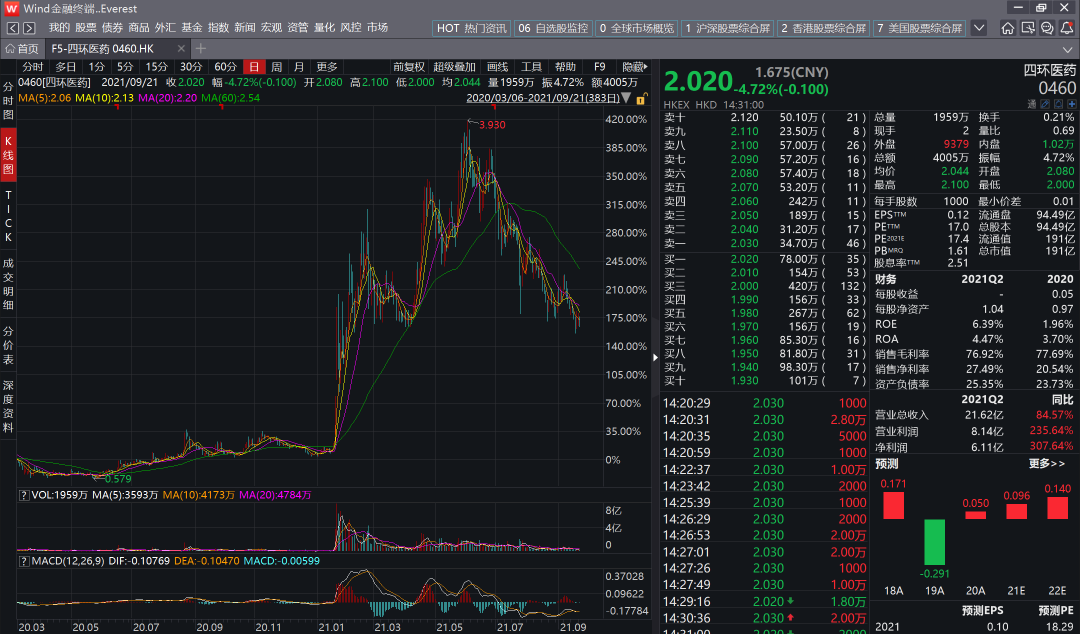The image size is (1080, 634).
Task: Click the HOT 热门资讯 button
Action: click(472, 28)
